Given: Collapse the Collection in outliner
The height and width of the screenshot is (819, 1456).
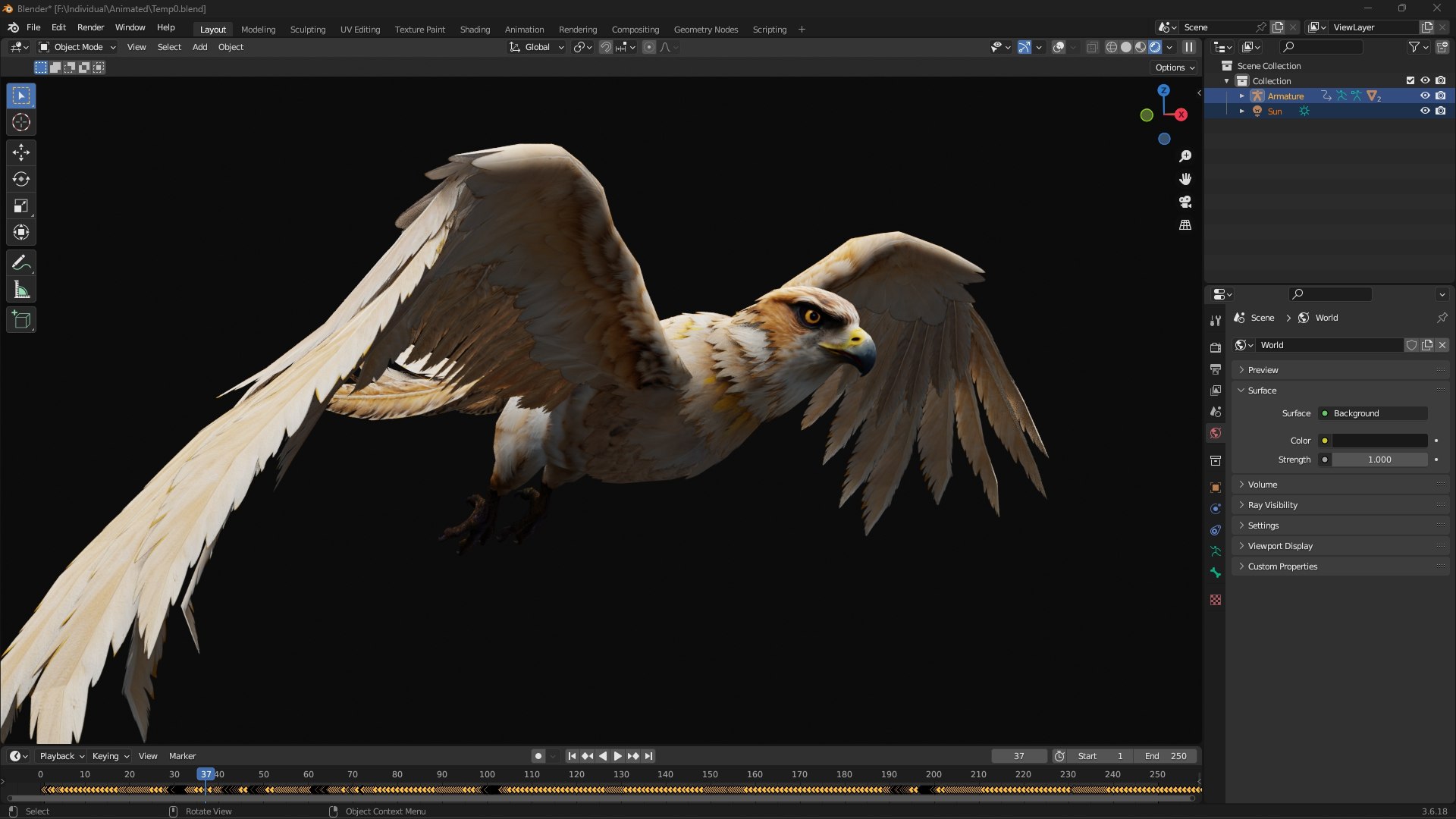Looking at the screenshot, I should (x=1227, y=81).
